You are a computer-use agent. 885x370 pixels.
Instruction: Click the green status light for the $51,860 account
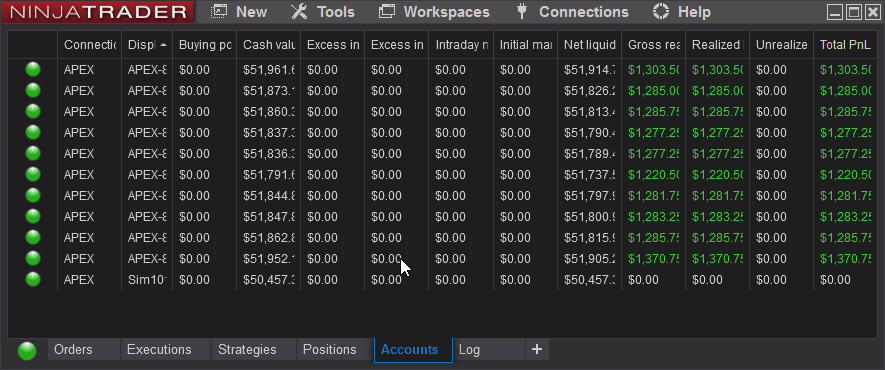tap(33, 111)
